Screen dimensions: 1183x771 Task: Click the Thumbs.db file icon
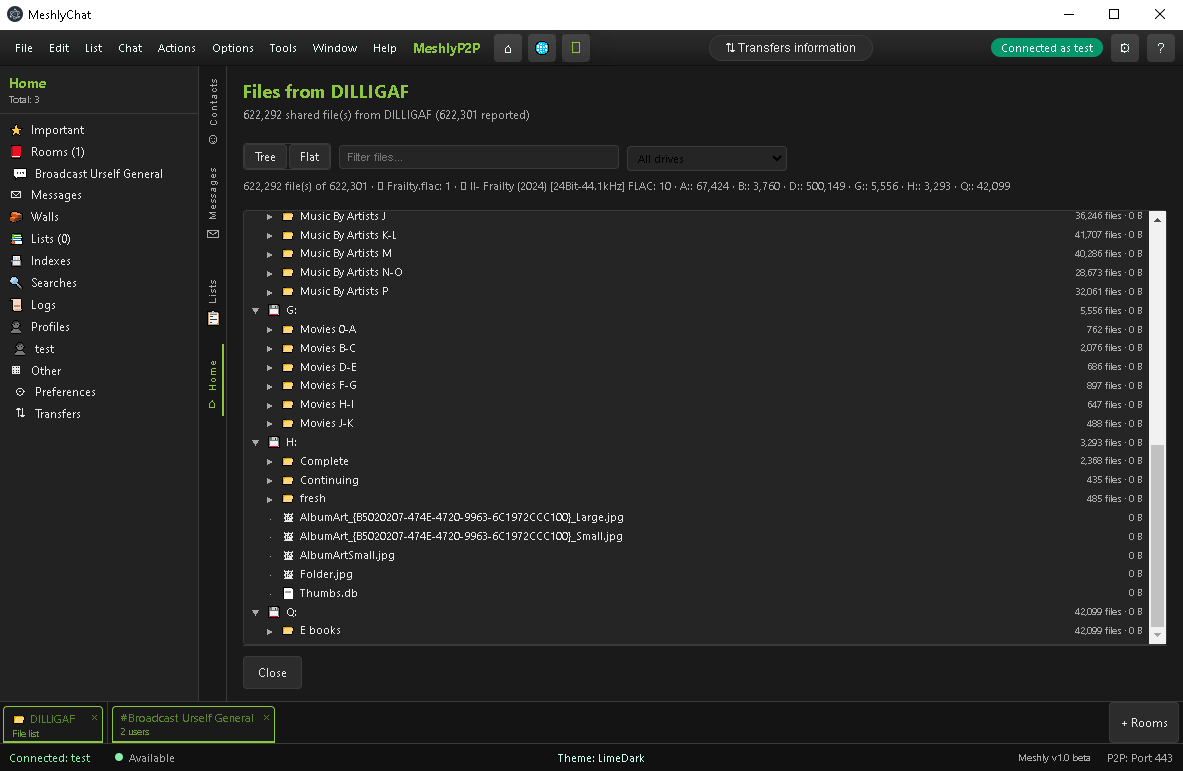[x=288, y=593]
